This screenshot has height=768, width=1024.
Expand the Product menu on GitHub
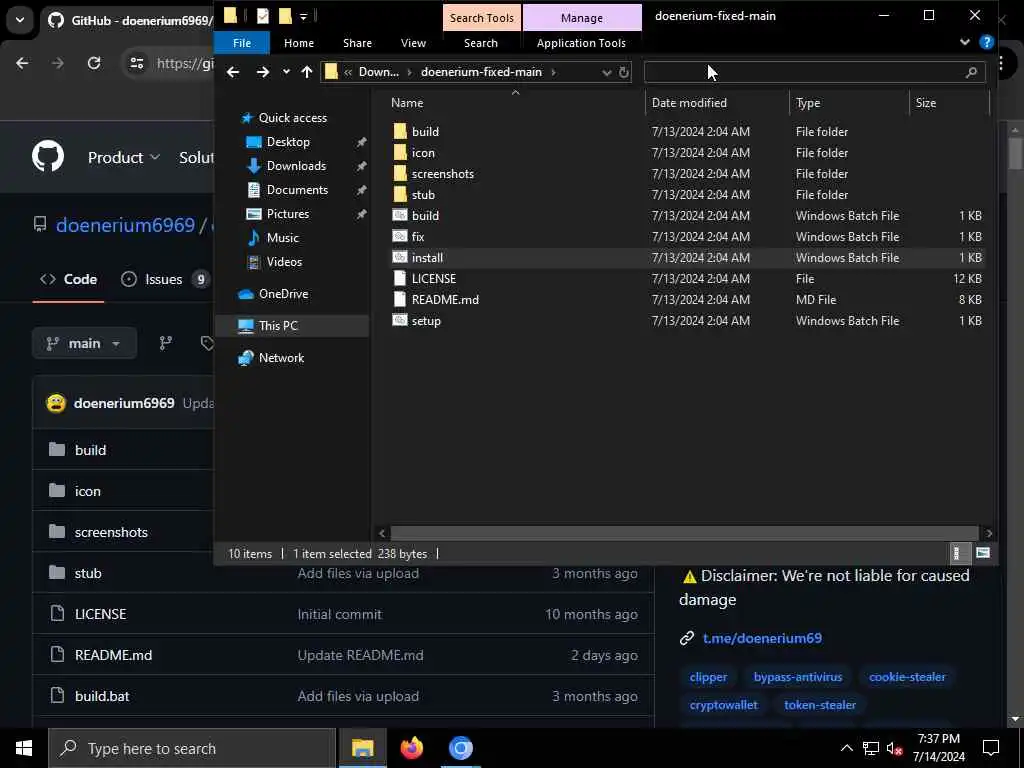[123, 157]
